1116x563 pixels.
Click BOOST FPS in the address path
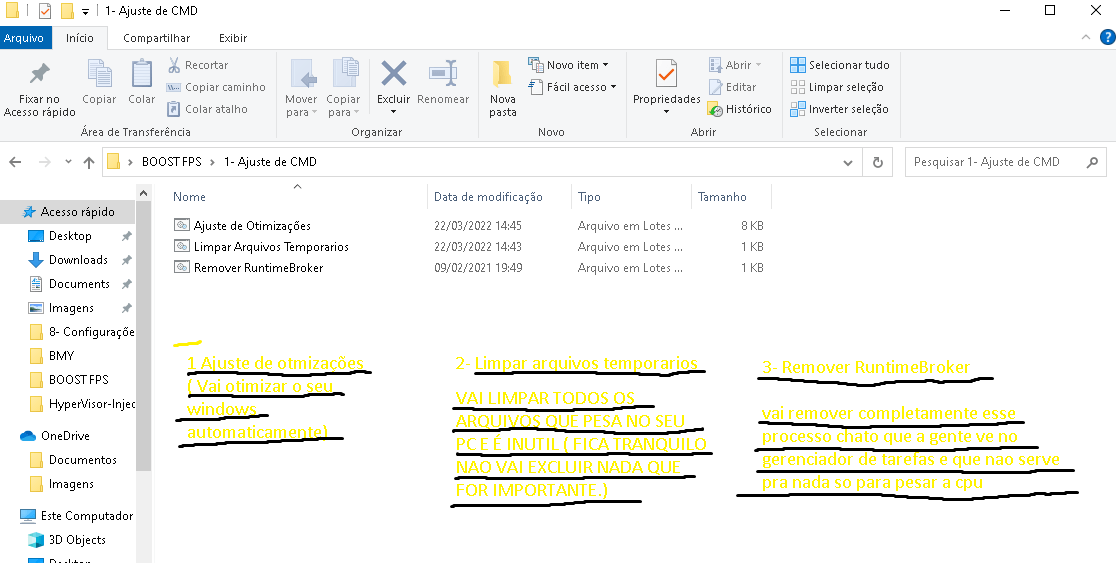pos(172,162)
